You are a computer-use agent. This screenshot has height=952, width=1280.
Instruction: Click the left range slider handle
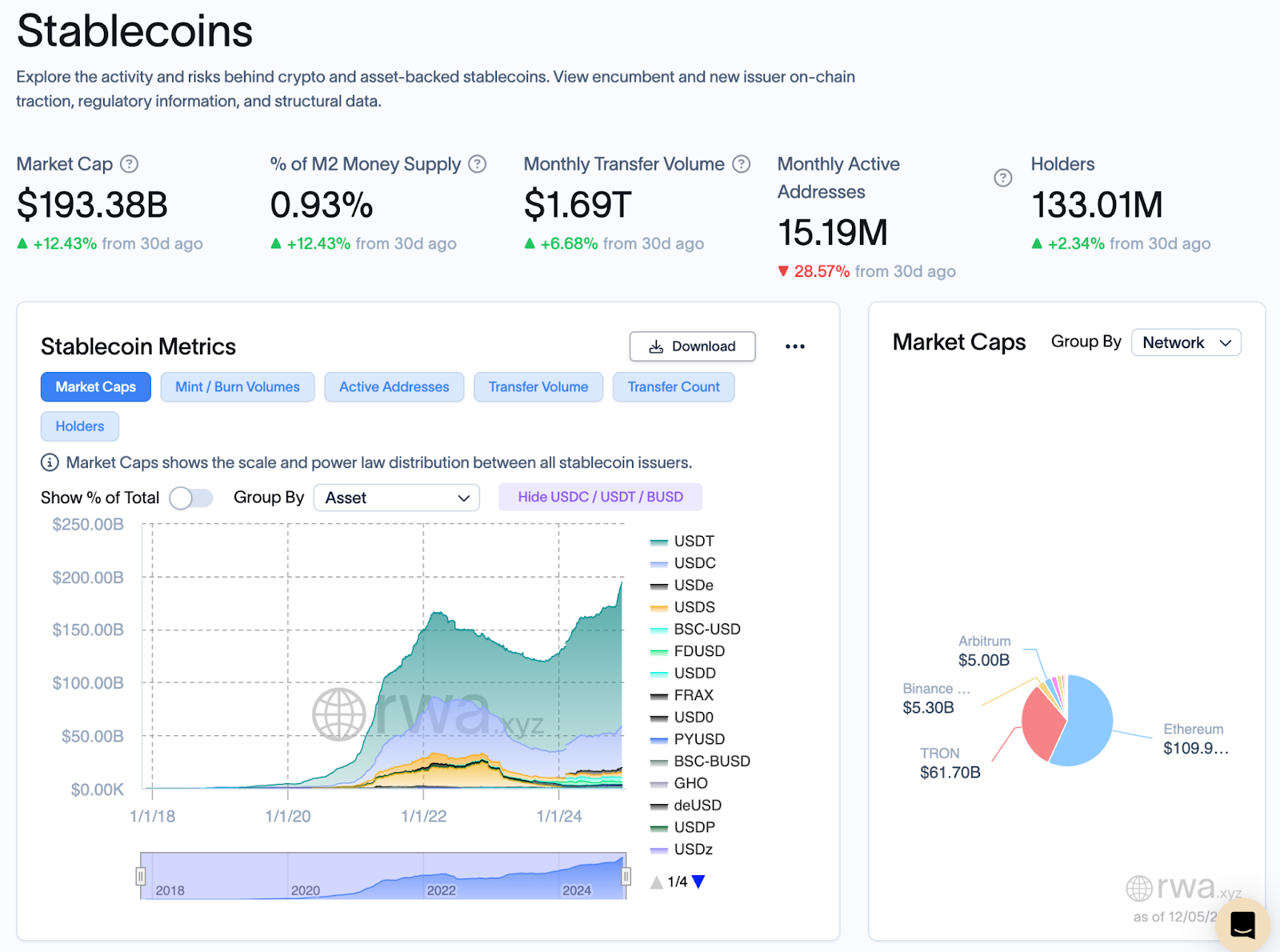coord(141,877)
